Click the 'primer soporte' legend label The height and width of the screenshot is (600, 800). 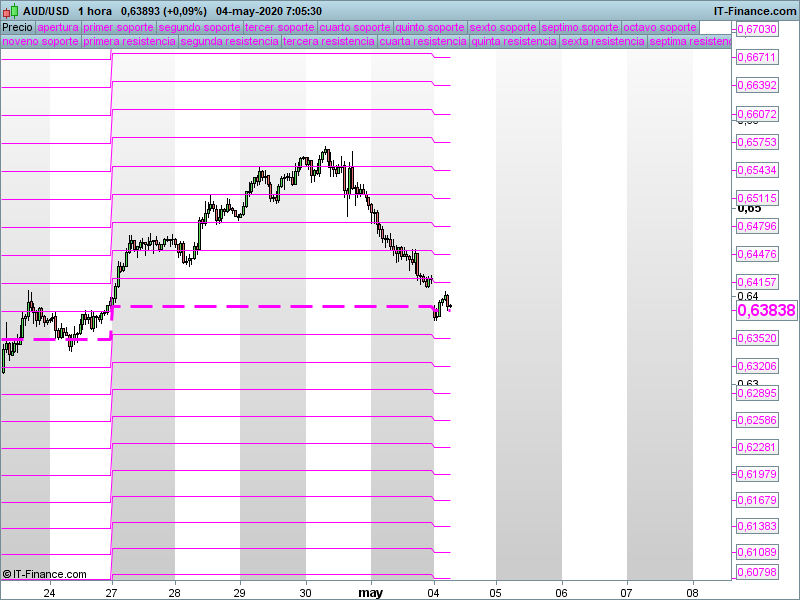(x=118, y=27)
